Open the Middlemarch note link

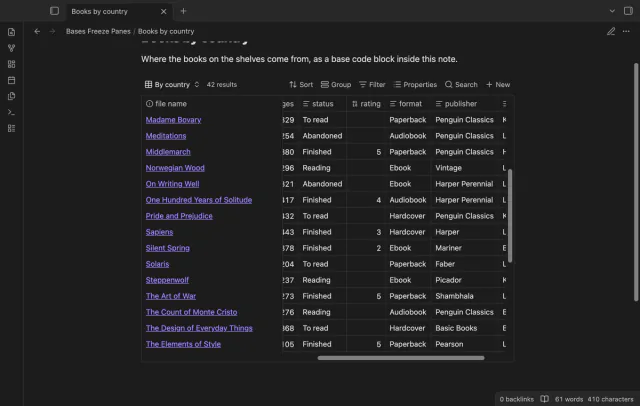[168, 152]
